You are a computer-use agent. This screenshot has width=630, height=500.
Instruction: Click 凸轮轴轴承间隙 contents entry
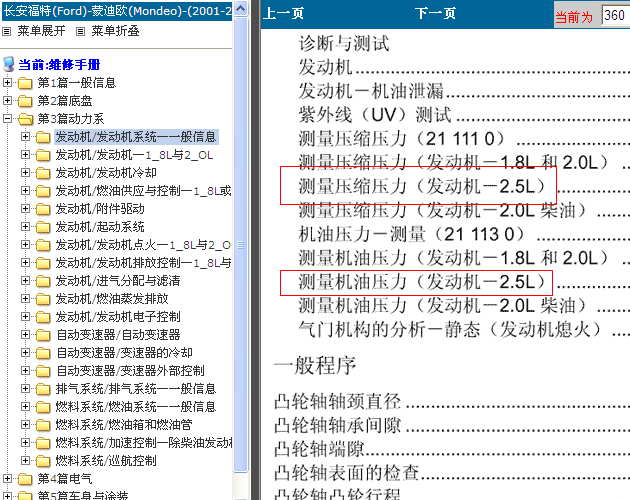(x=338, y=425)
